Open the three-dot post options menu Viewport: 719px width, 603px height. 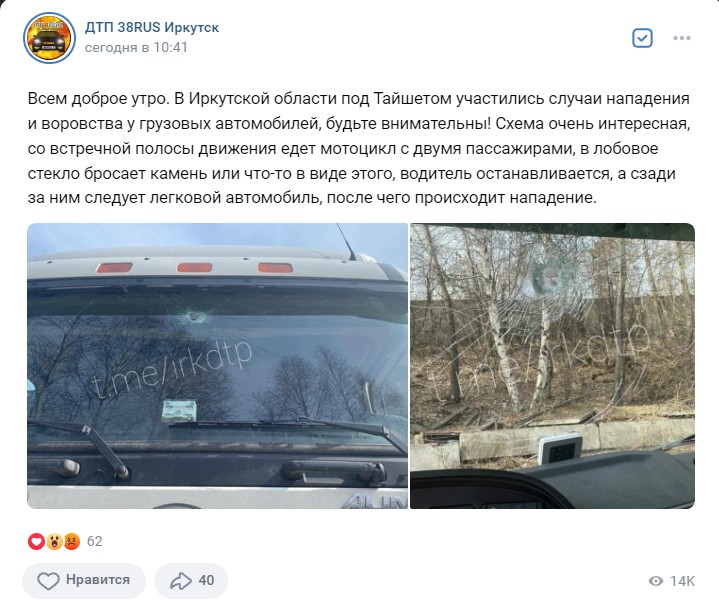682,38
